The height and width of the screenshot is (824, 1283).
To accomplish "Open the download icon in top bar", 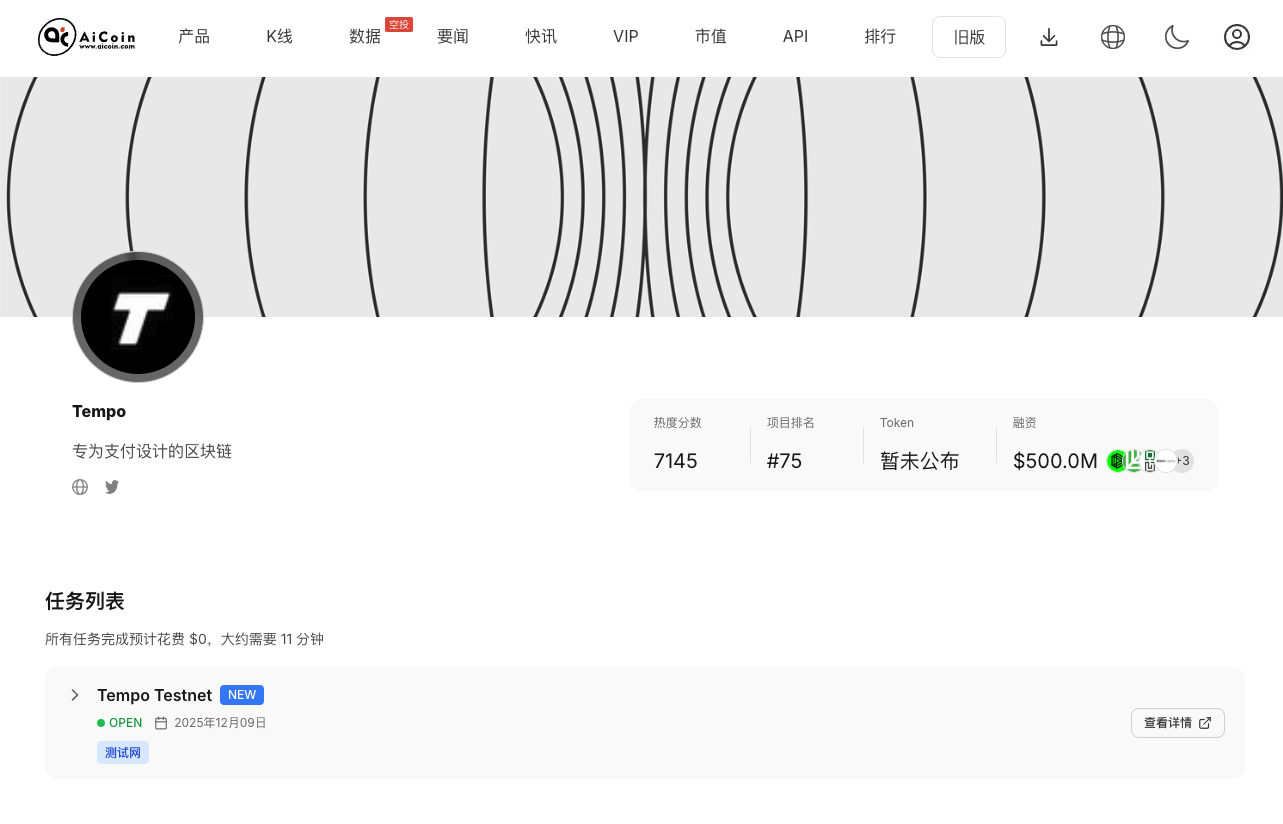I will (x=1049, y=37).
